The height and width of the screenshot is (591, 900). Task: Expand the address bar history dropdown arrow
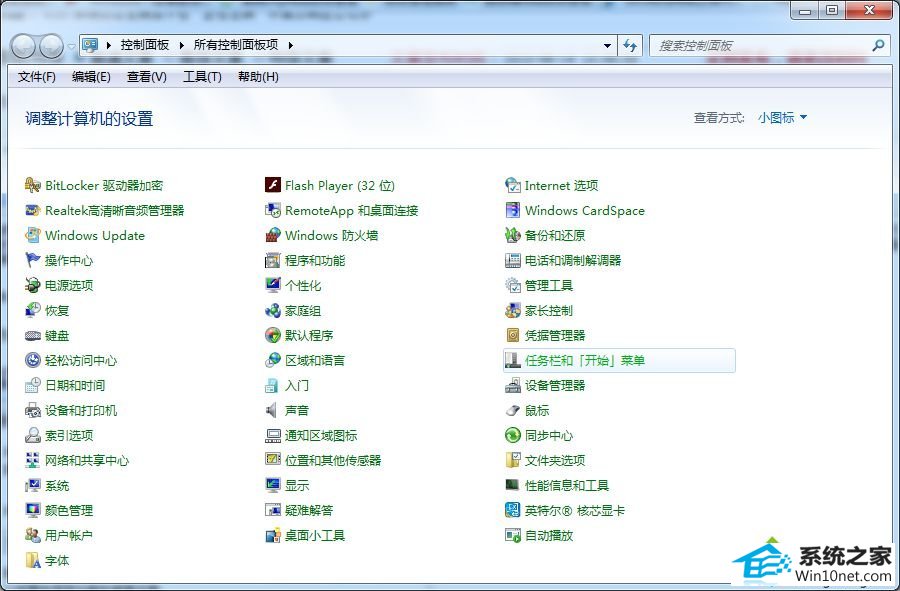pos(607,45)
